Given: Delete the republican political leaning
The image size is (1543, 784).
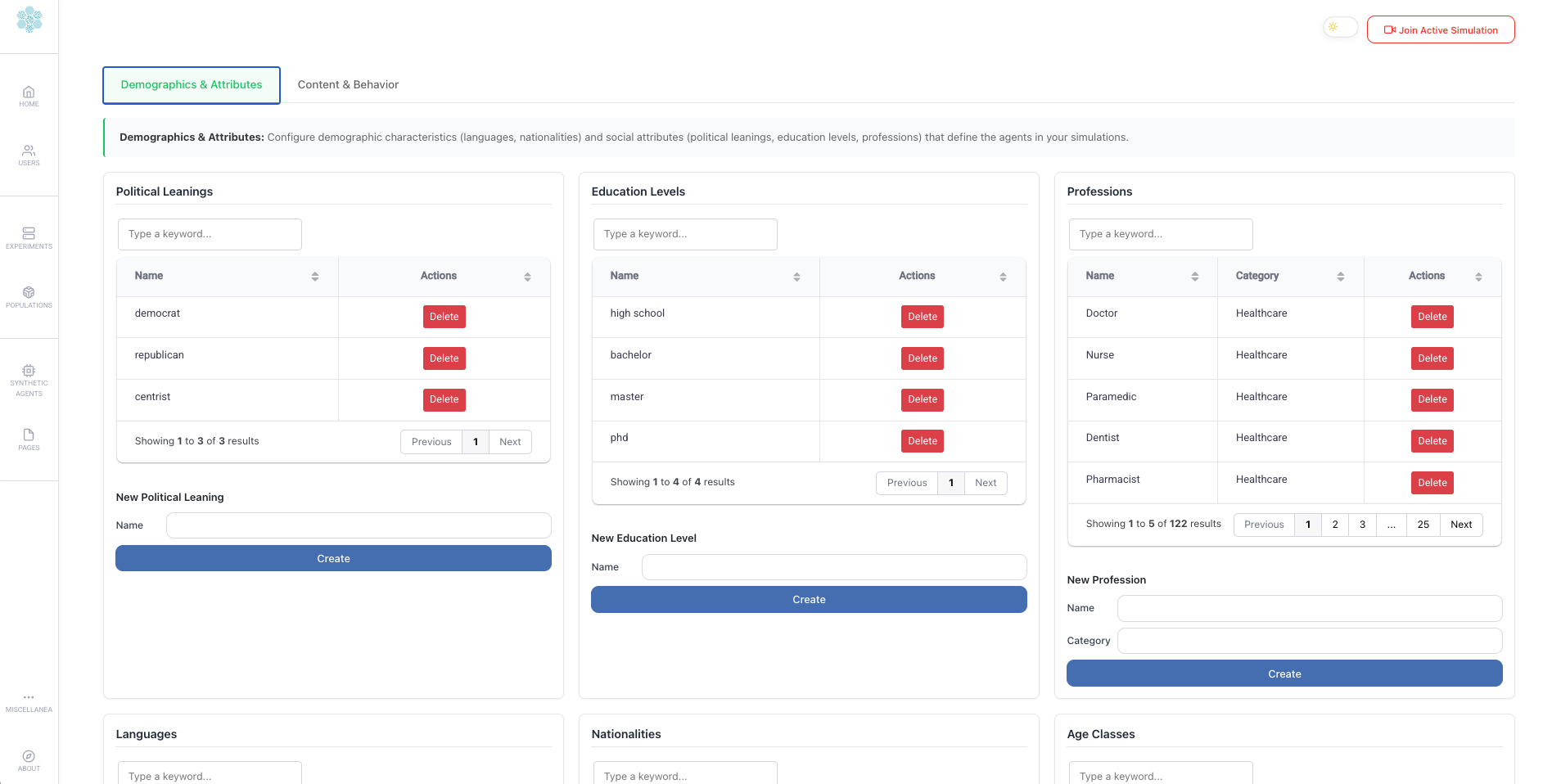Looking at the screenshot, I should click(444, 358).
